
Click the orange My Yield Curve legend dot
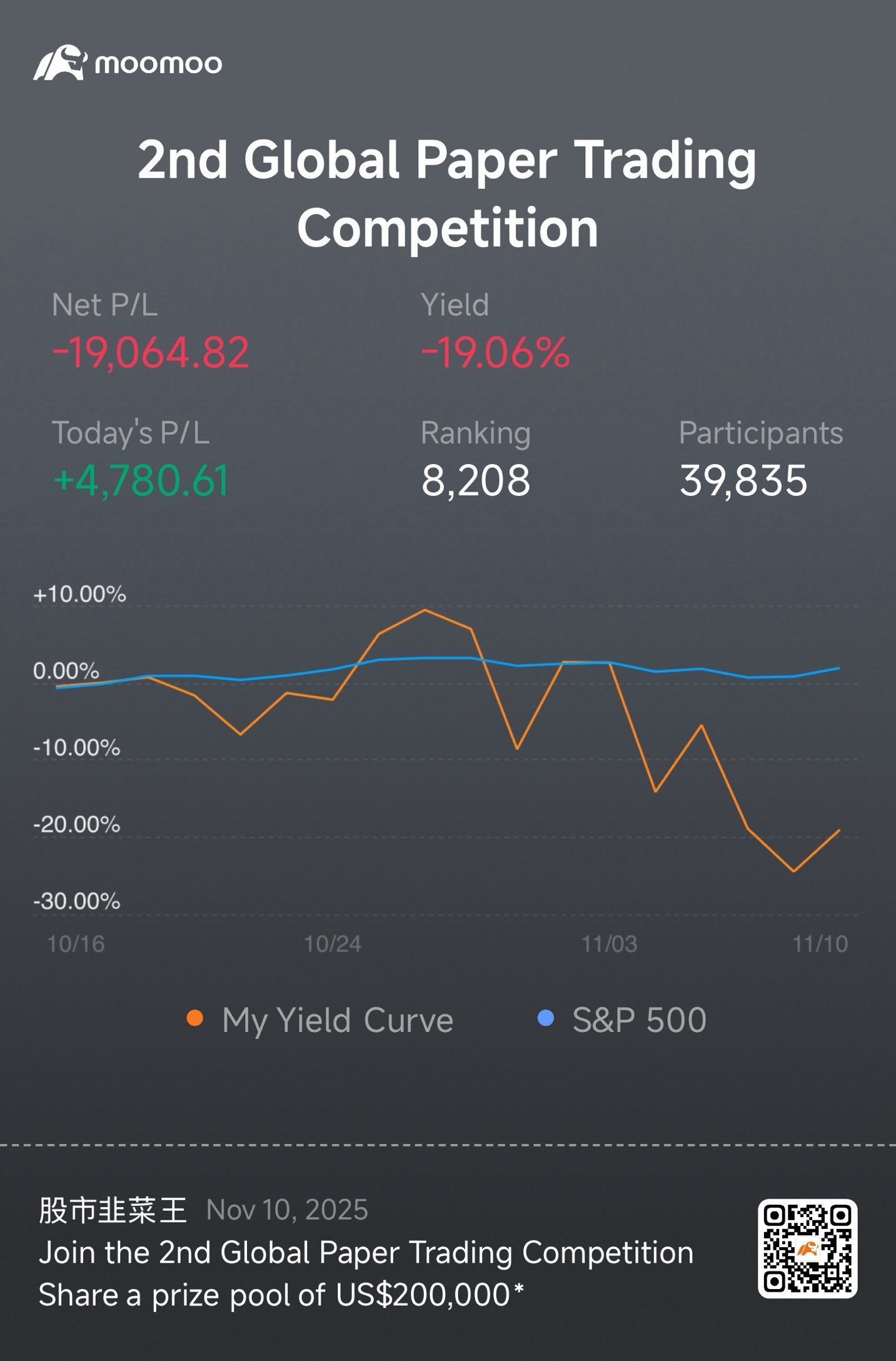click(195, 1019)
